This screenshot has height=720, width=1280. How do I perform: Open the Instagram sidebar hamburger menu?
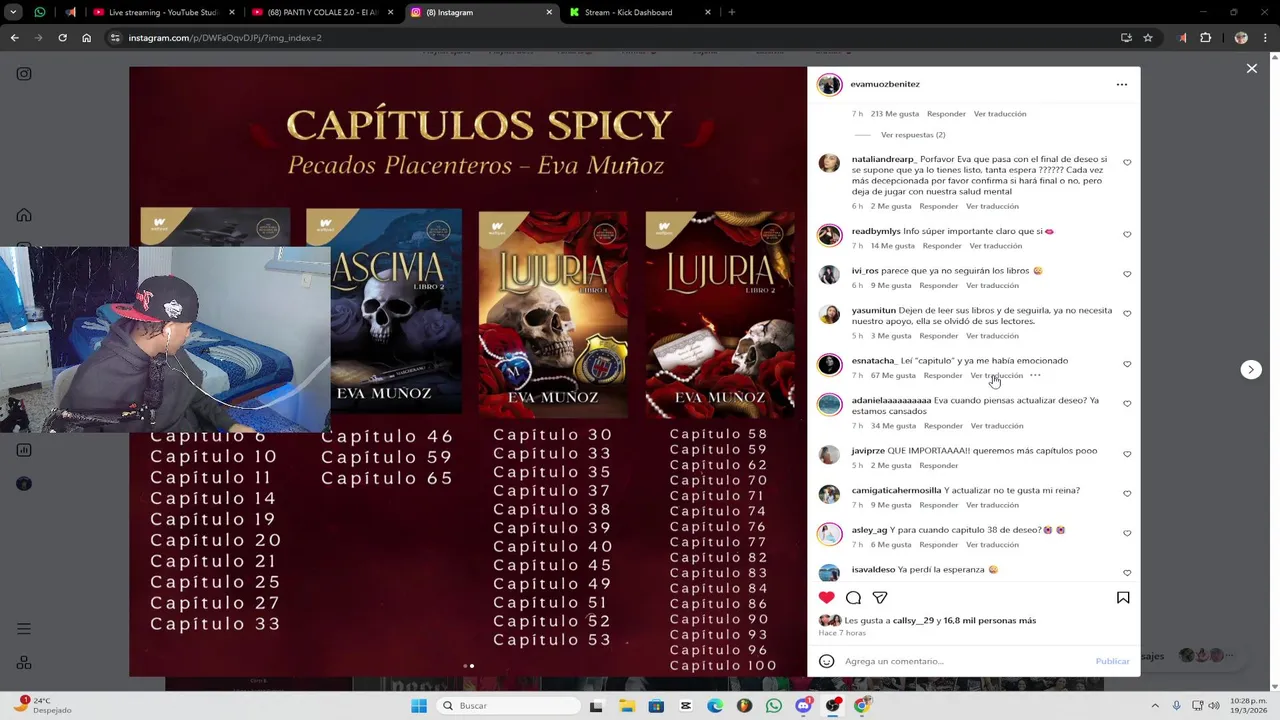[x=24, y=629]
